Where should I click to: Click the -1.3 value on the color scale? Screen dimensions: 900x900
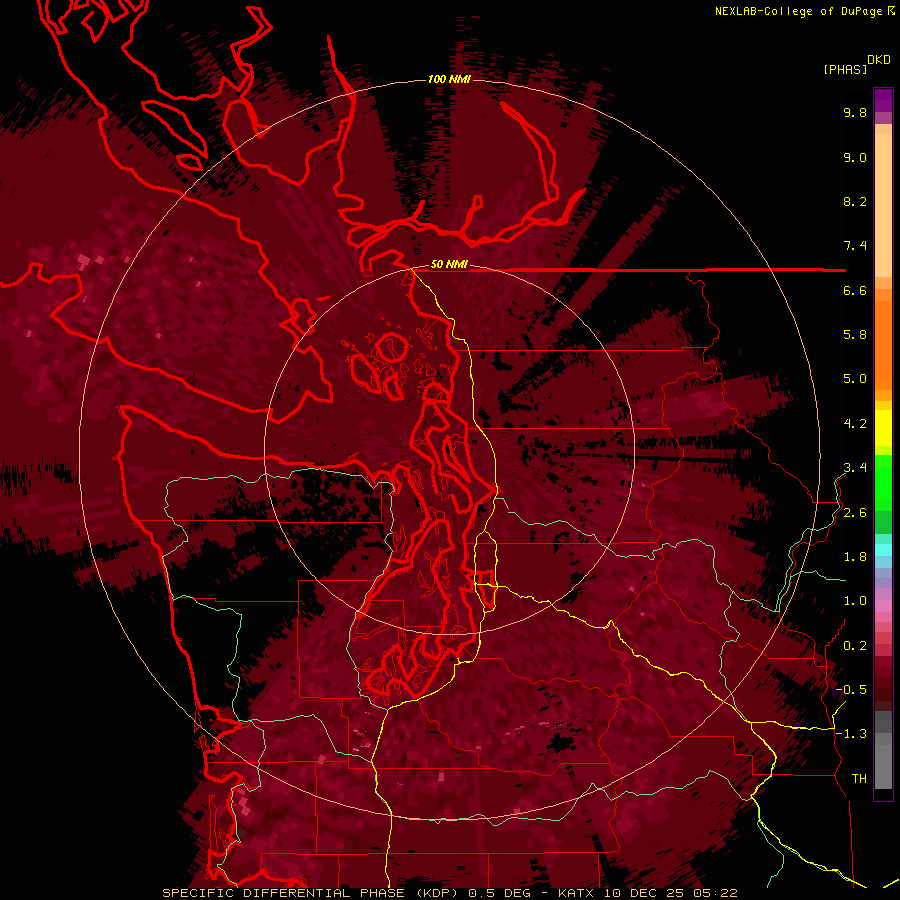tap(851, 734)
